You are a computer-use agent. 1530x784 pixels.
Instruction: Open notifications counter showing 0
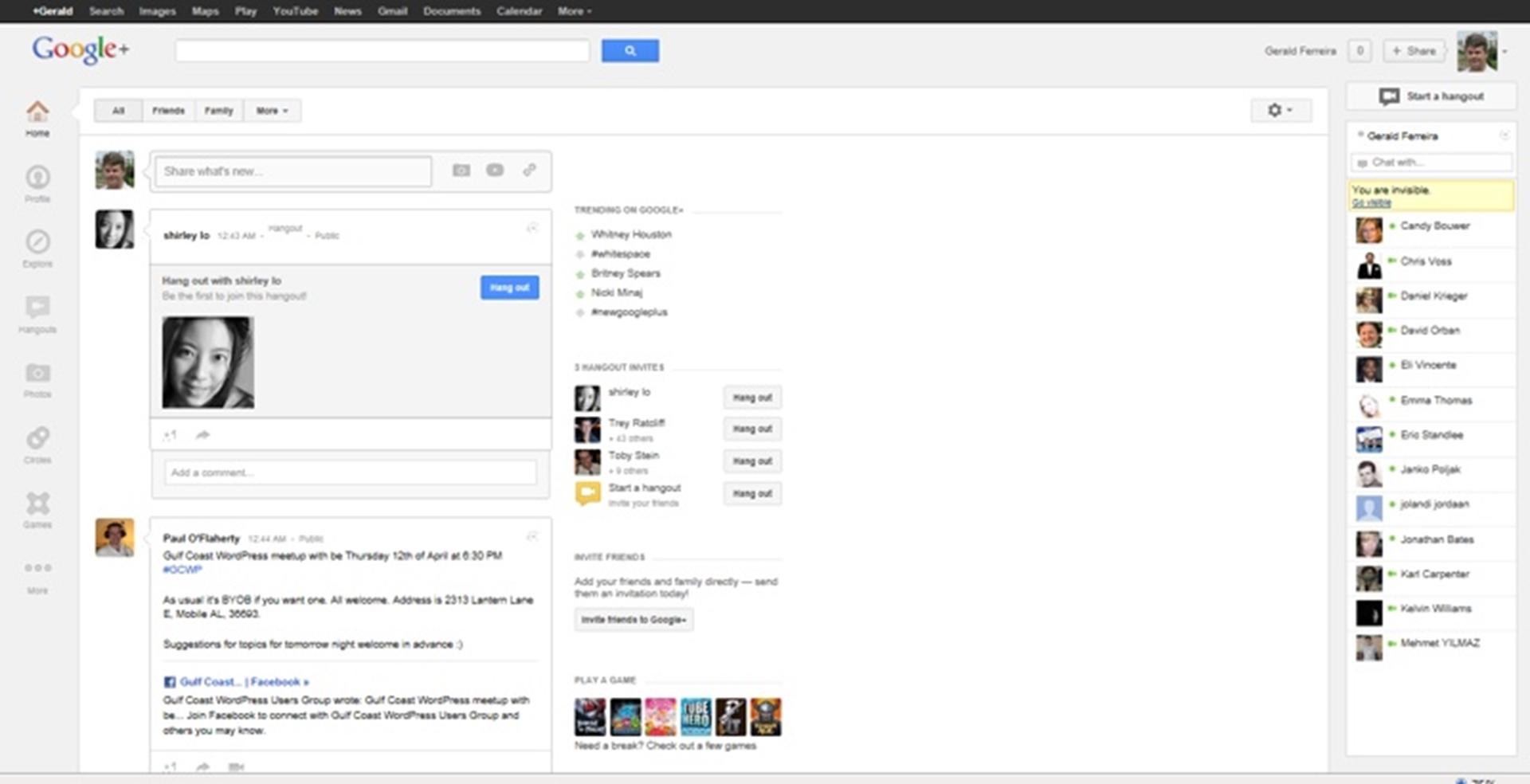(1359, 51)
